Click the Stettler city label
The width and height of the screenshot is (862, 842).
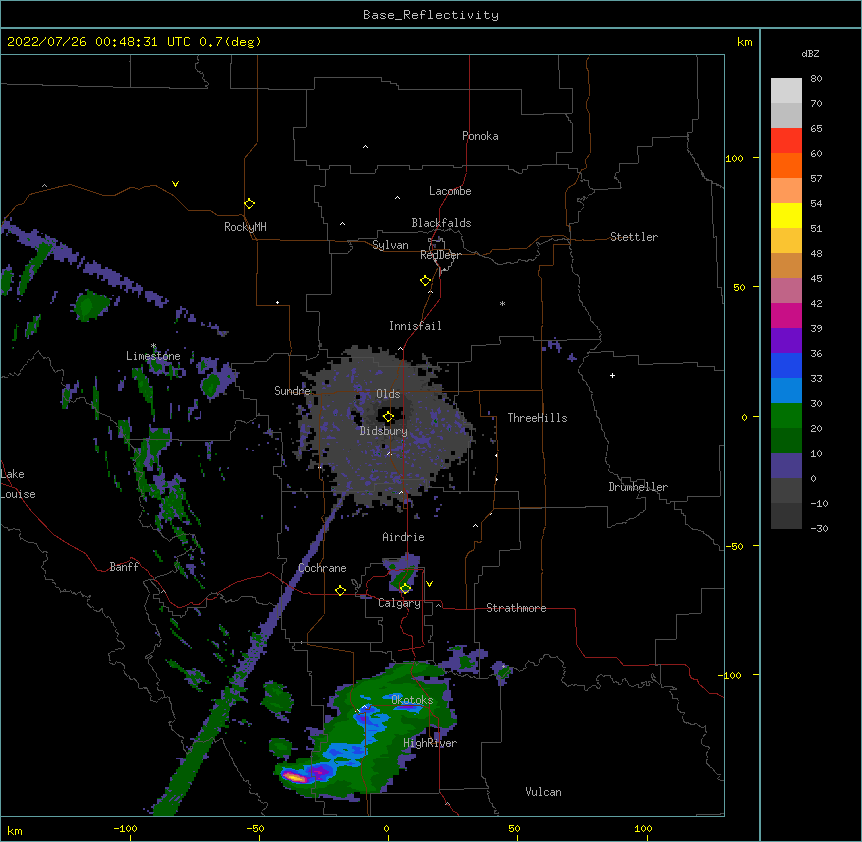tap(634, 237)
